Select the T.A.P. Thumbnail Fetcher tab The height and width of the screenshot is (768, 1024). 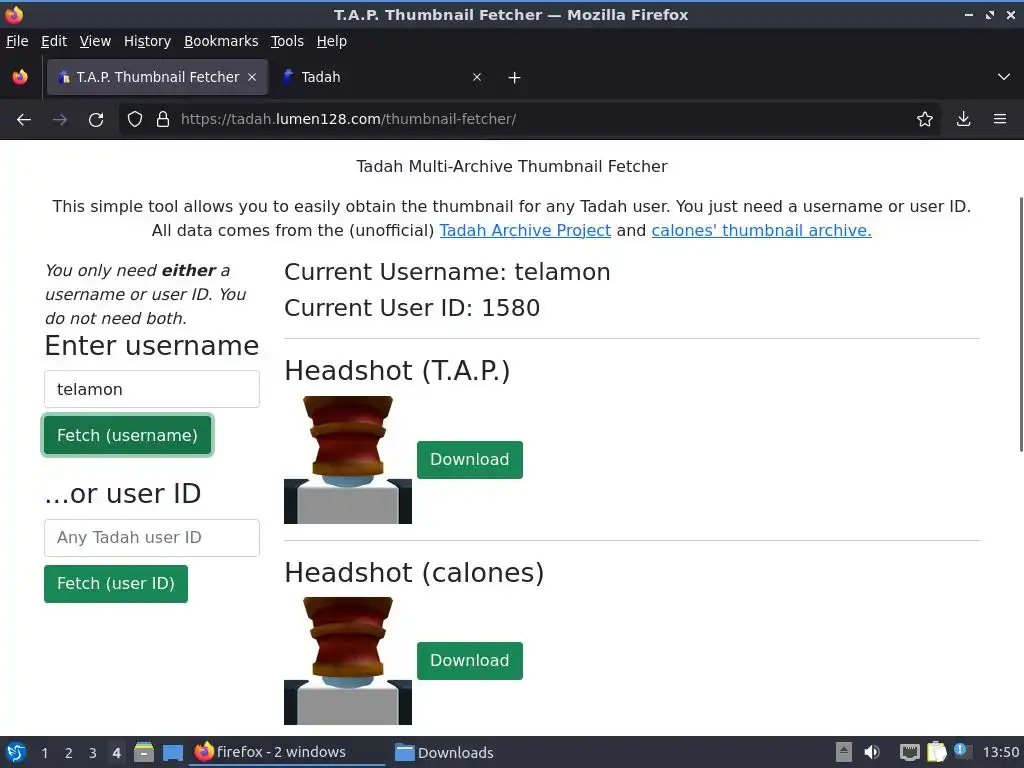click(157, 77)
